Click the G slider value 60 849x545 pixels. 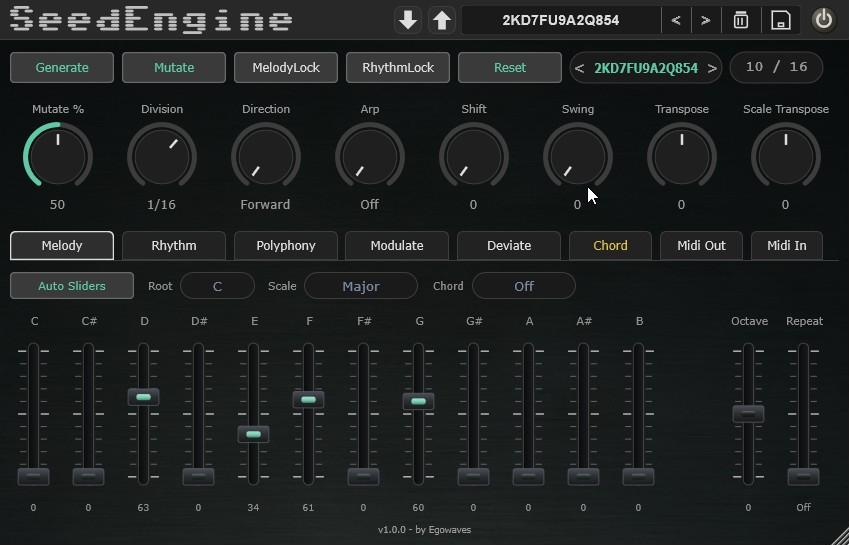click(x=418, y=508)
